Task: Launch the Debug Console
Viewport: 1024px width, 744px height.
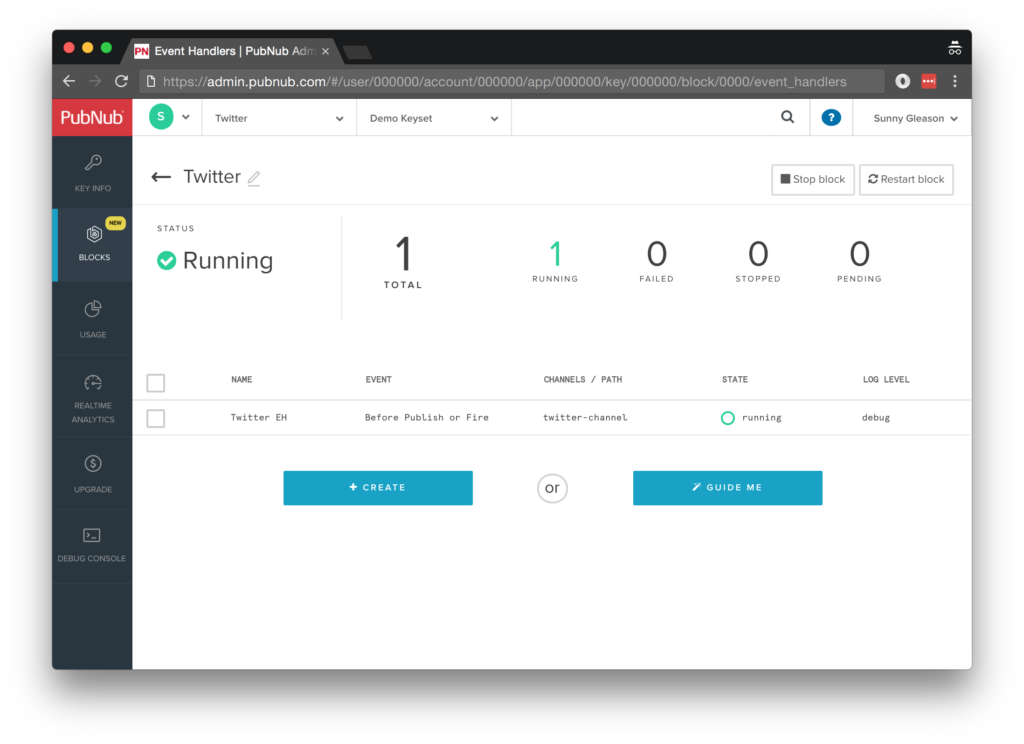Action: click(x=92, y=544)
